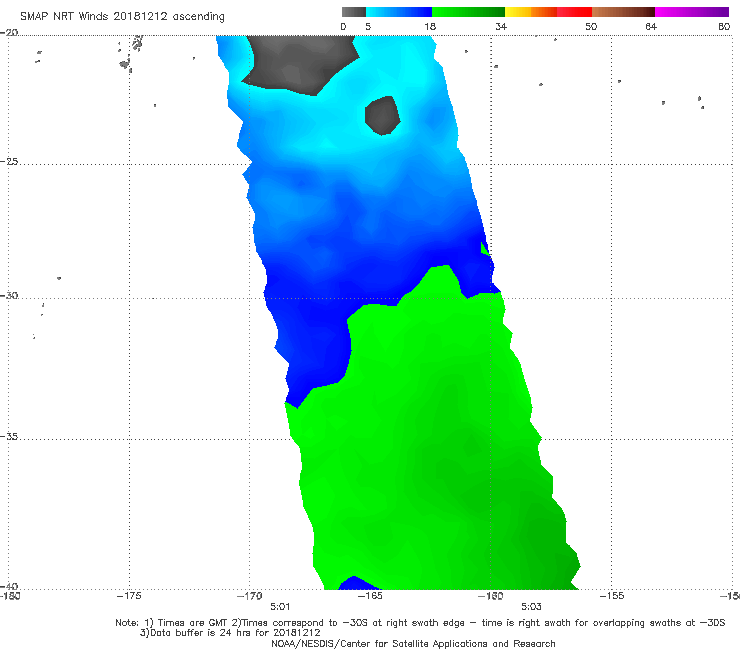Click the longitude label '-155'
Image resolution: width=740 pixels, height=650 pixels.
pos(612,596)
